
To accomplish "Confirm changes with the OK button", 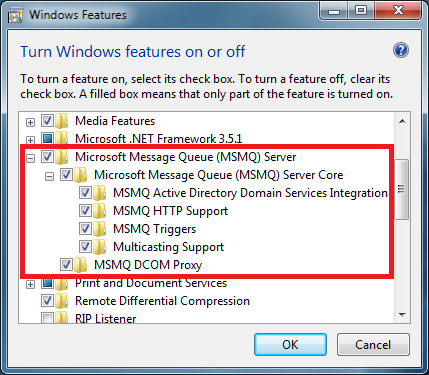I will click(x=290, y=344).
